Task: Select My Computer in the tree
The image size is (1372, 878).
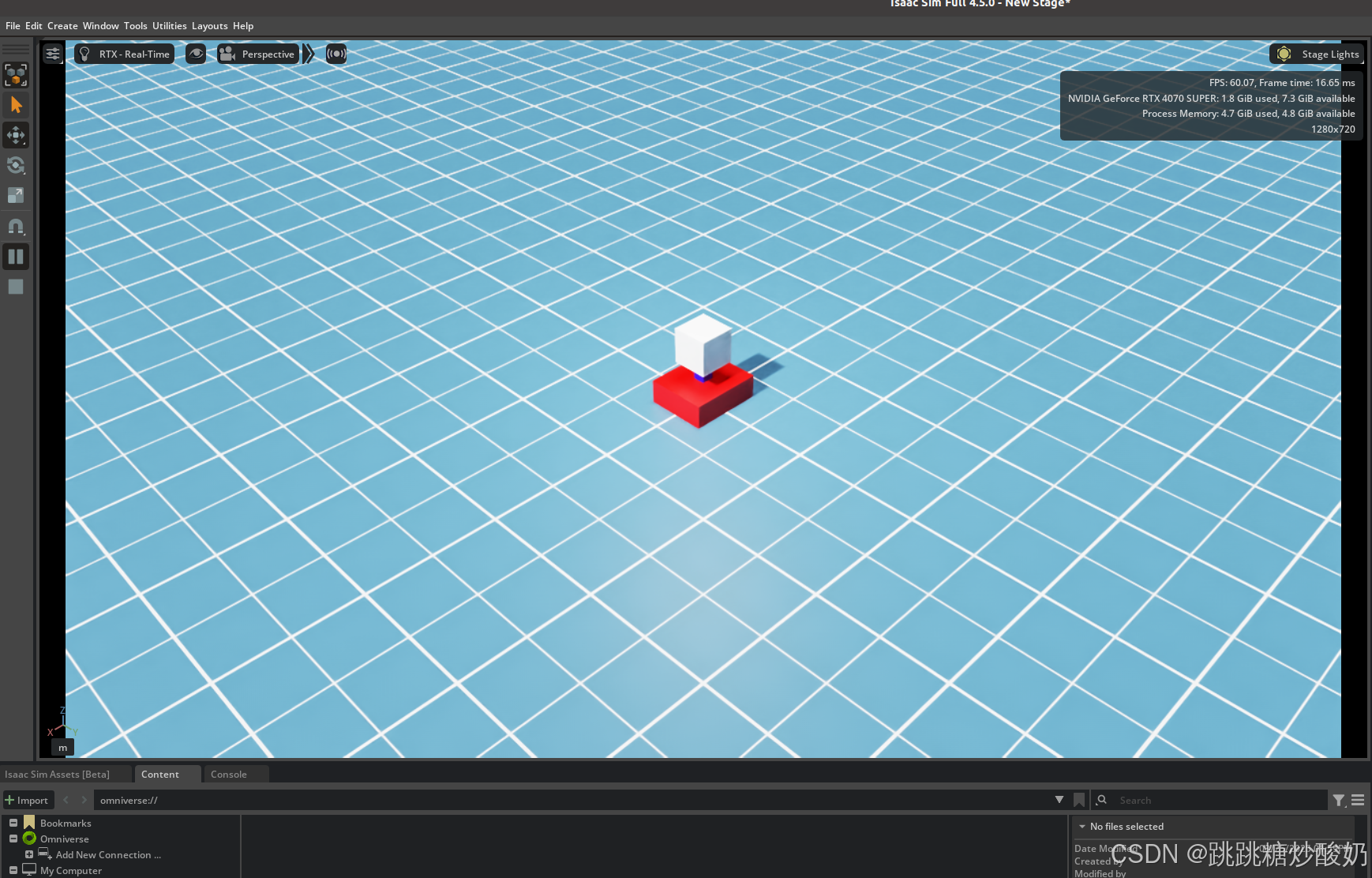Action: coord(71,871)
